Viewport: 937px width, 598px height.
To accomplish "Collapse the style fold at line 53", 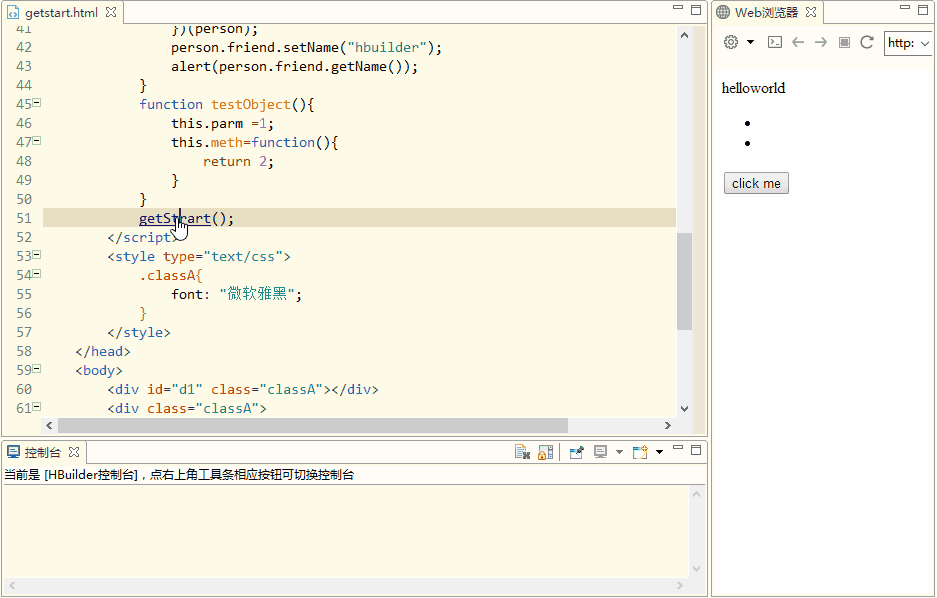I will 37,255.
